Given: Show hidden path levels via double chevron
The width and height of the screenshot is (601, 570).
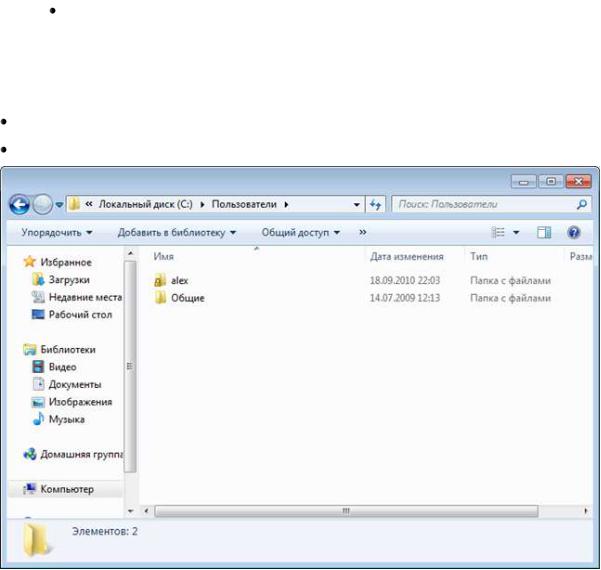Looking at the screenshot, I should click(89, 204).
